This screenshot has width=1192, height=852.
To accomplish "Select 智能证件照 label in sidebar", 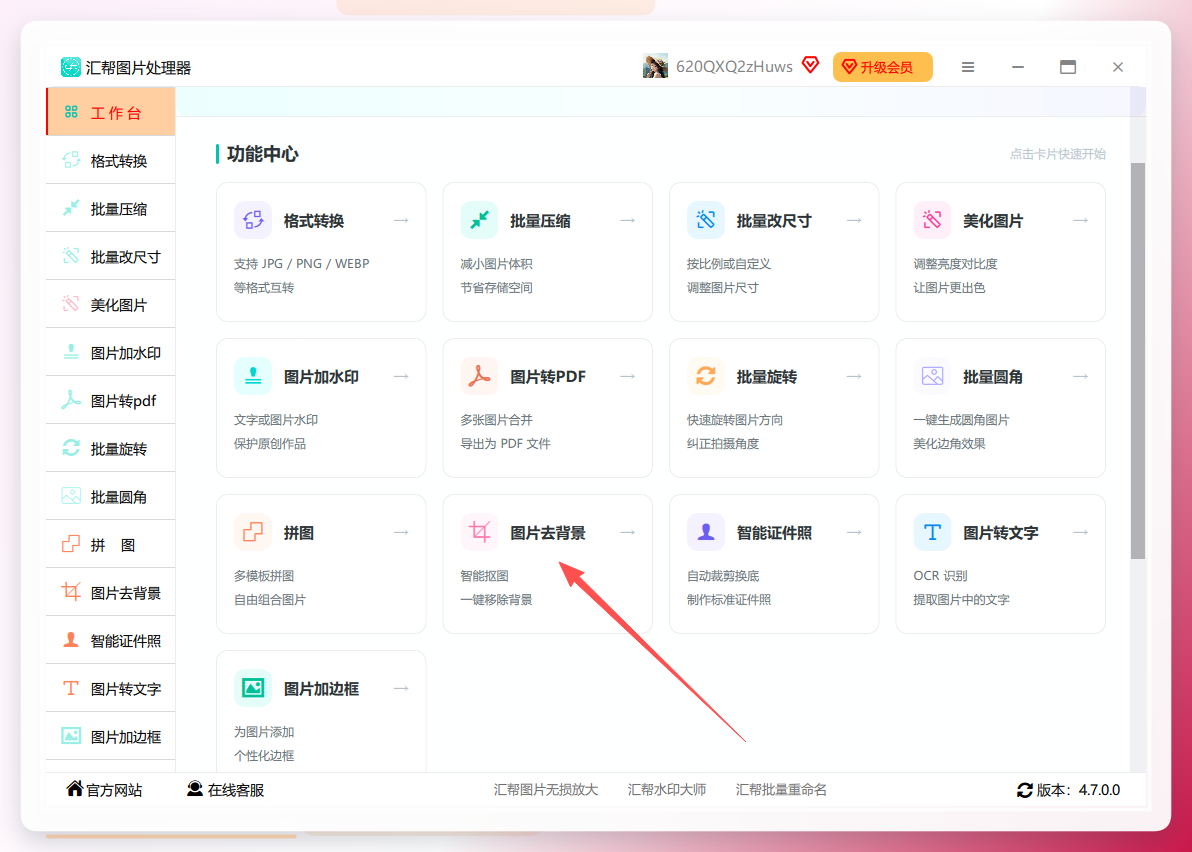I will [125, 641].
